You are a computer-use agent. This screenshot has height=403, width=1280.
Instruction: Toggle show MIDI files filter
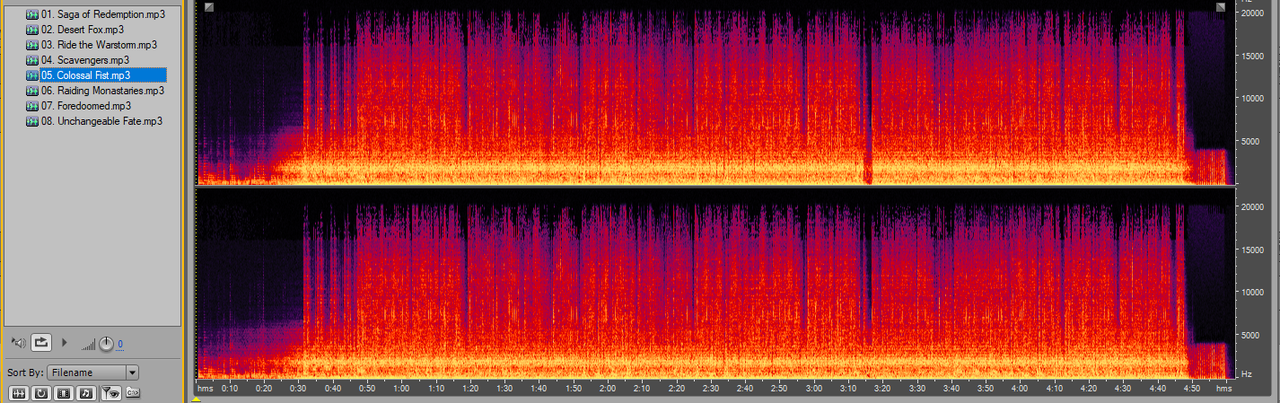pos(87,393)
